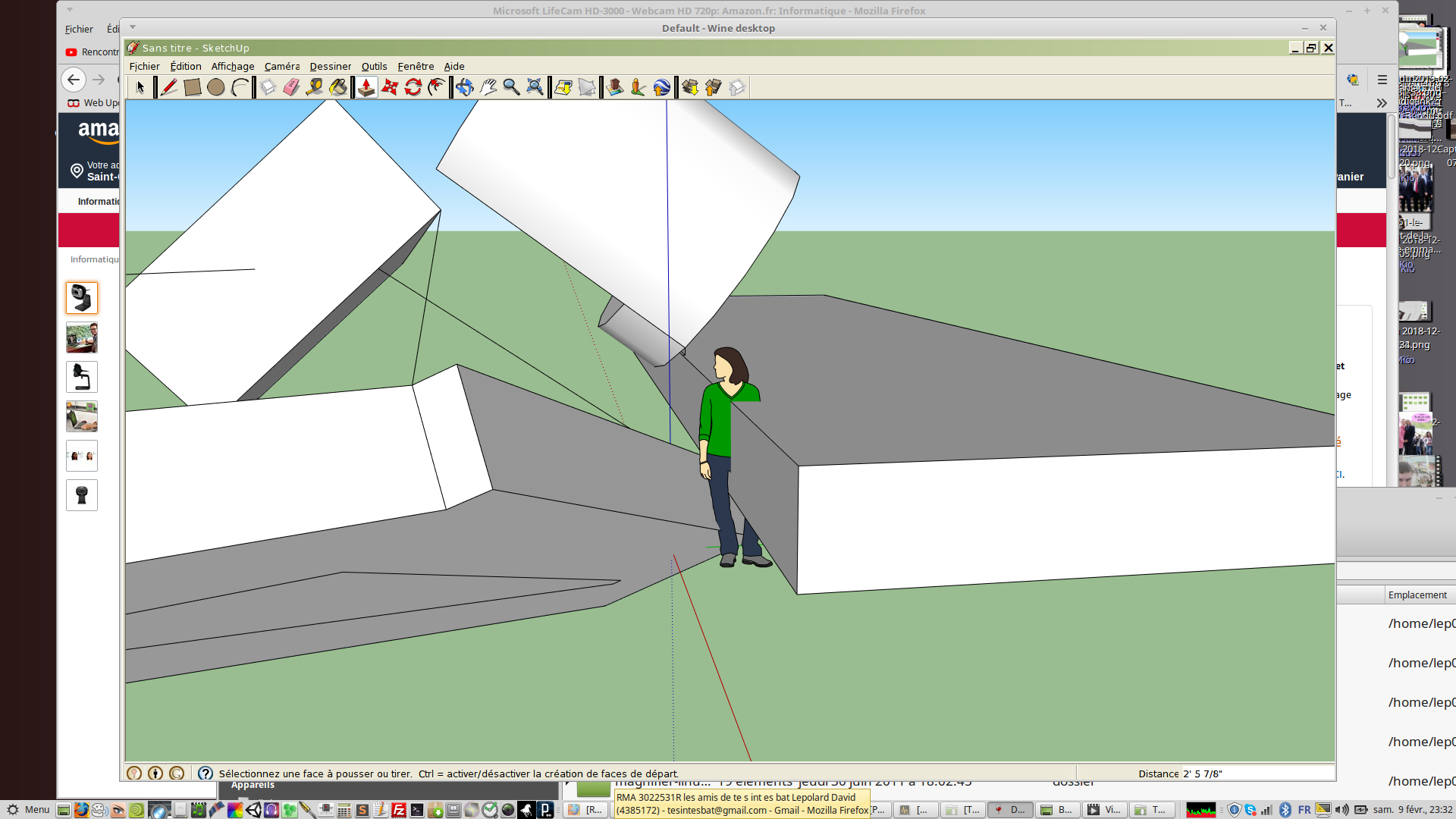
Task: Select first webcam product thumbnail
Action: pos(81,298)
